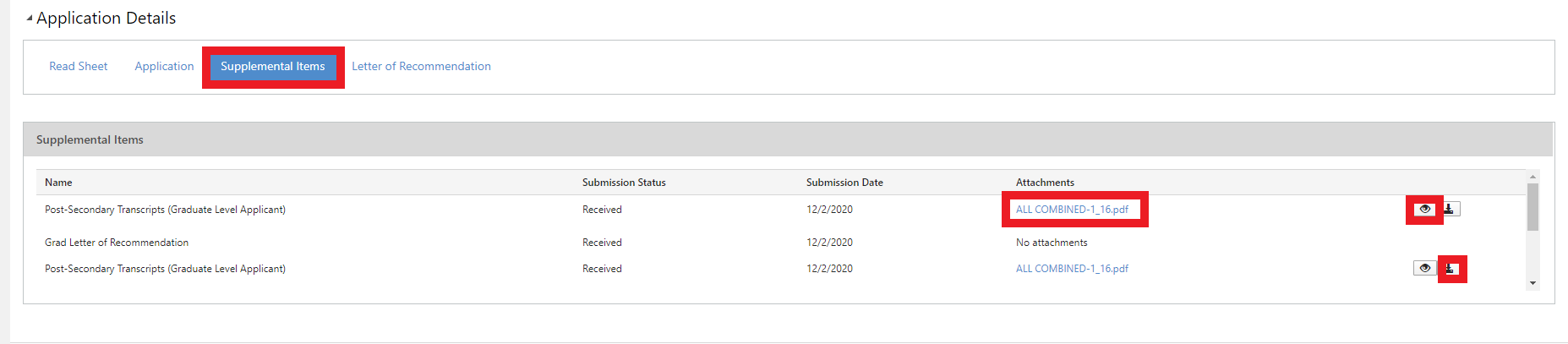Screen dimensions: 1568x344
Task: Open the first ALL COMBINED-1_16.pdf link
Action: (x=1072, y=210)
